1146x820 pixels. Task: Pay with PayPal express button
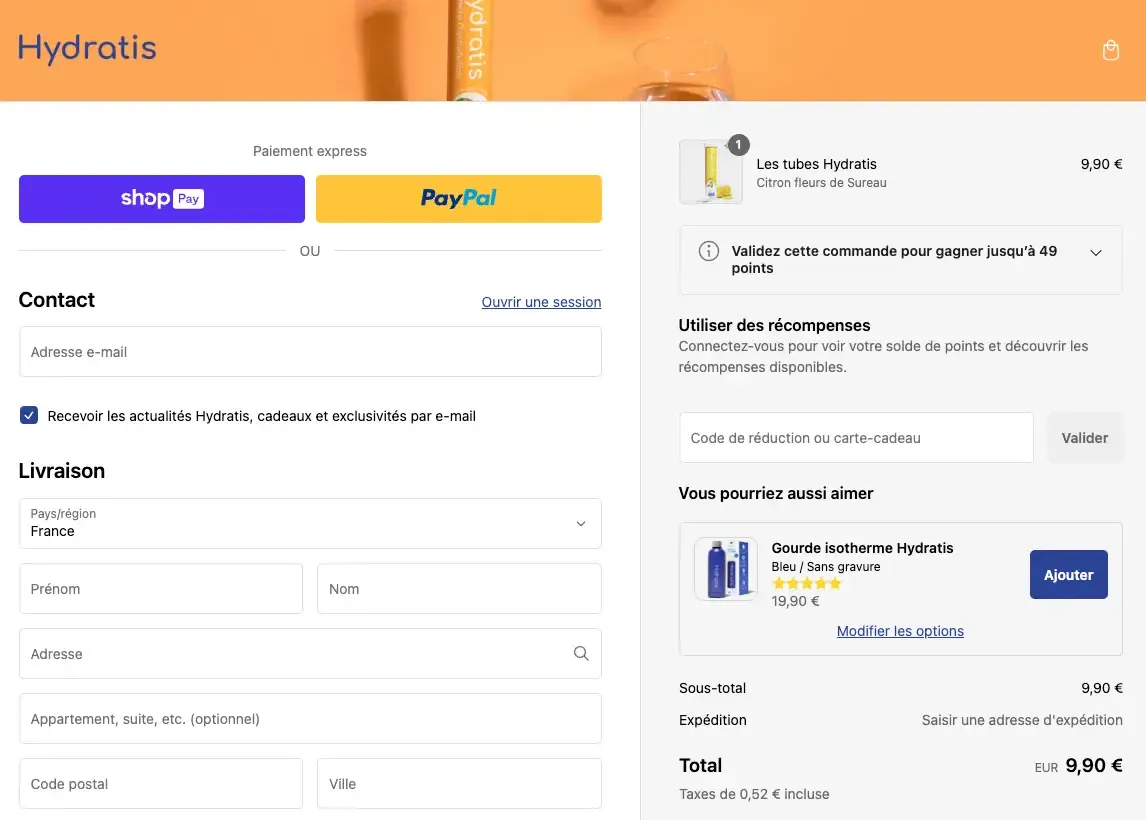click(x=459, y=199)
